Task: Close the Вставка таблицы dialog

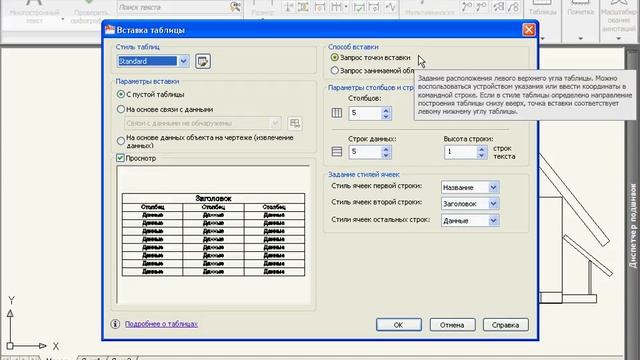Action: [529, 30]
